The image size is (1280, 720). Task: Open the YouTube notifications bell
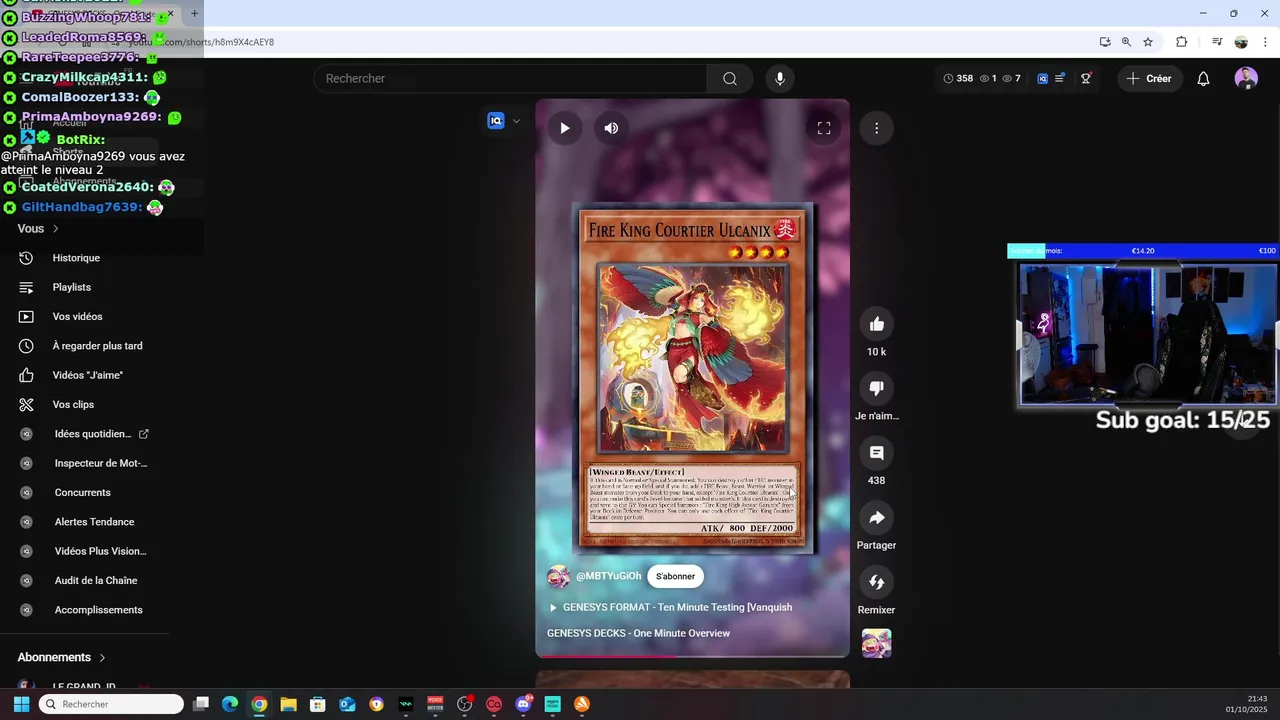1204,78
